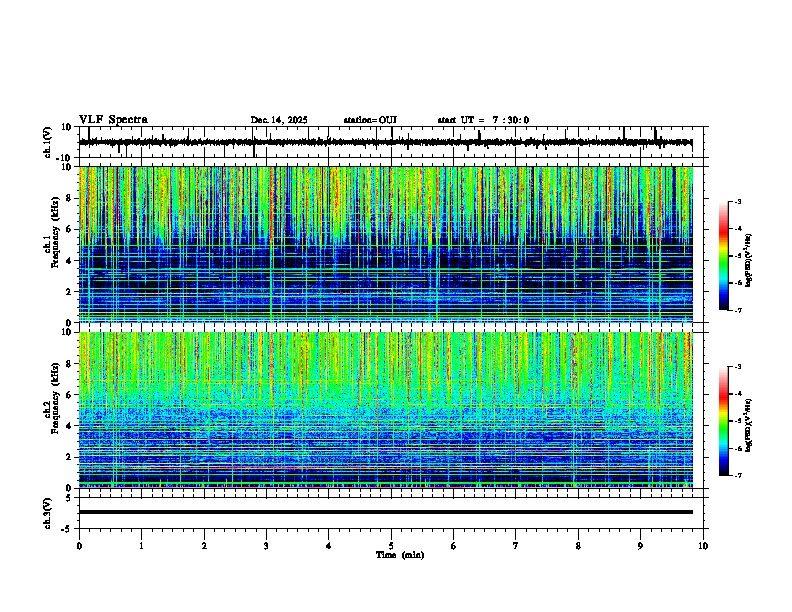Click the '8' kHz tick on ch.1 spectrogram

point(70,198)
